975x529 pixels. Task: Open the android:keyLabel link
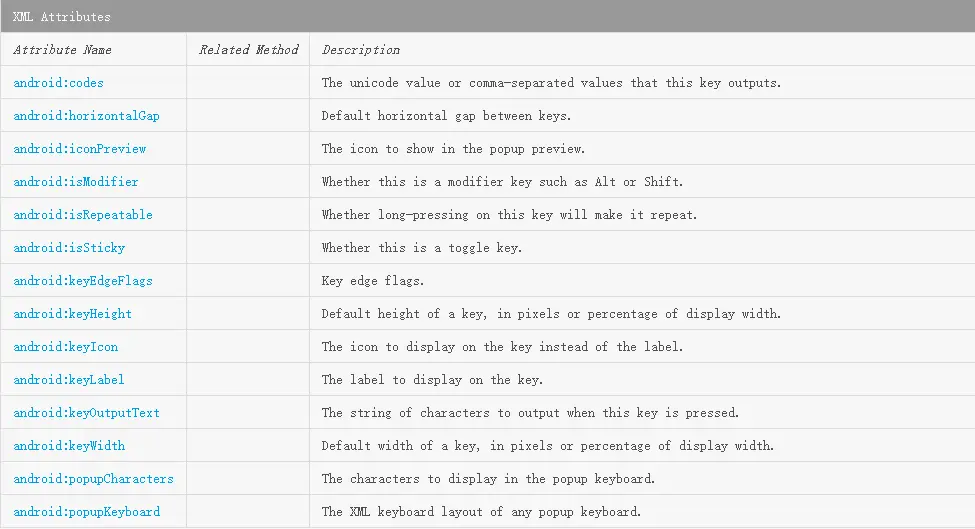click(69, 379)
